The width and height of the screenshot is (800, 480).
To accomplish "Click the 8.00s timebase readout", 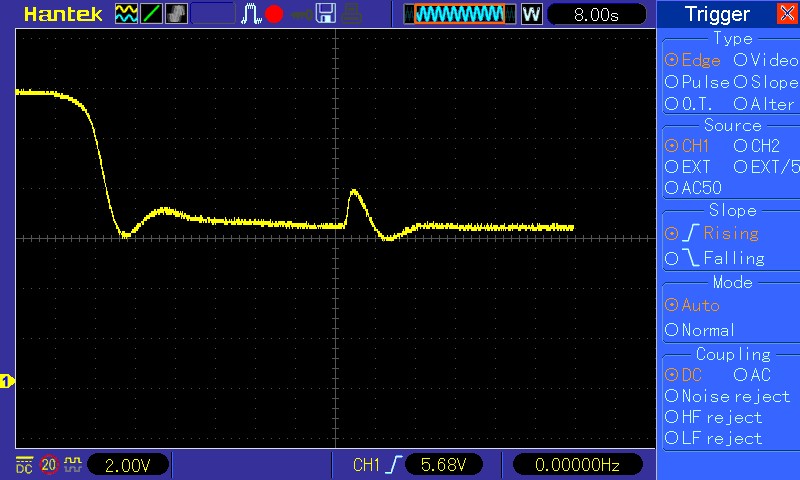I will (596, 14).
